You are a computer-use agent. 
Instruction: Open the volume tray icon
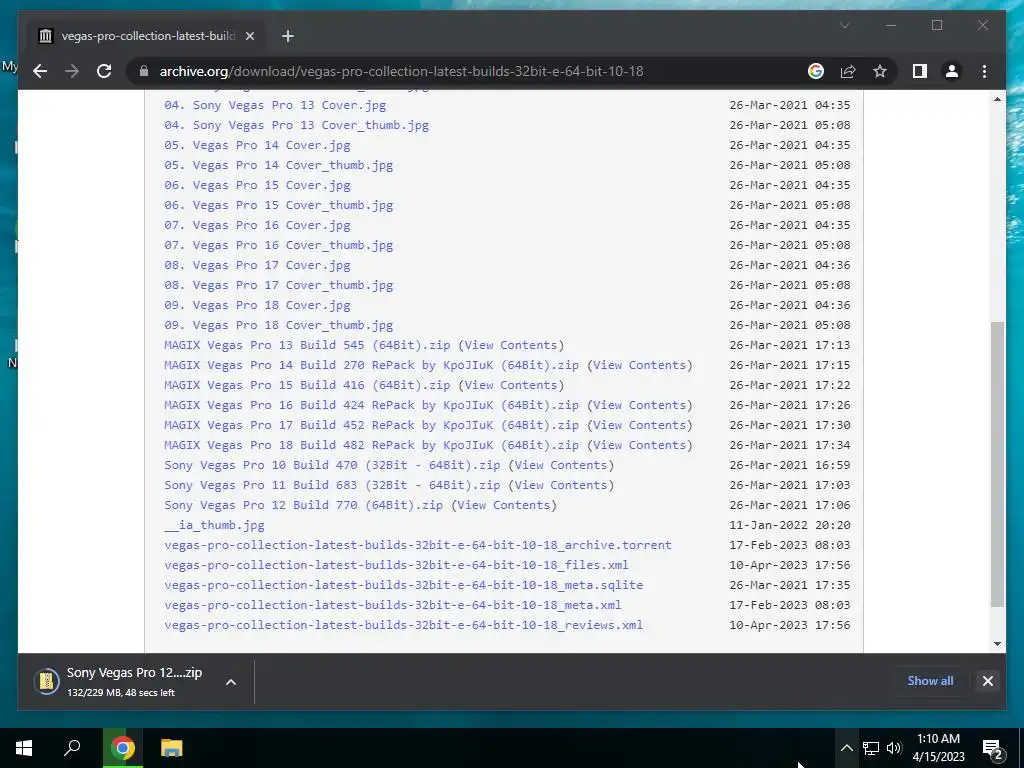click(894, 748)
